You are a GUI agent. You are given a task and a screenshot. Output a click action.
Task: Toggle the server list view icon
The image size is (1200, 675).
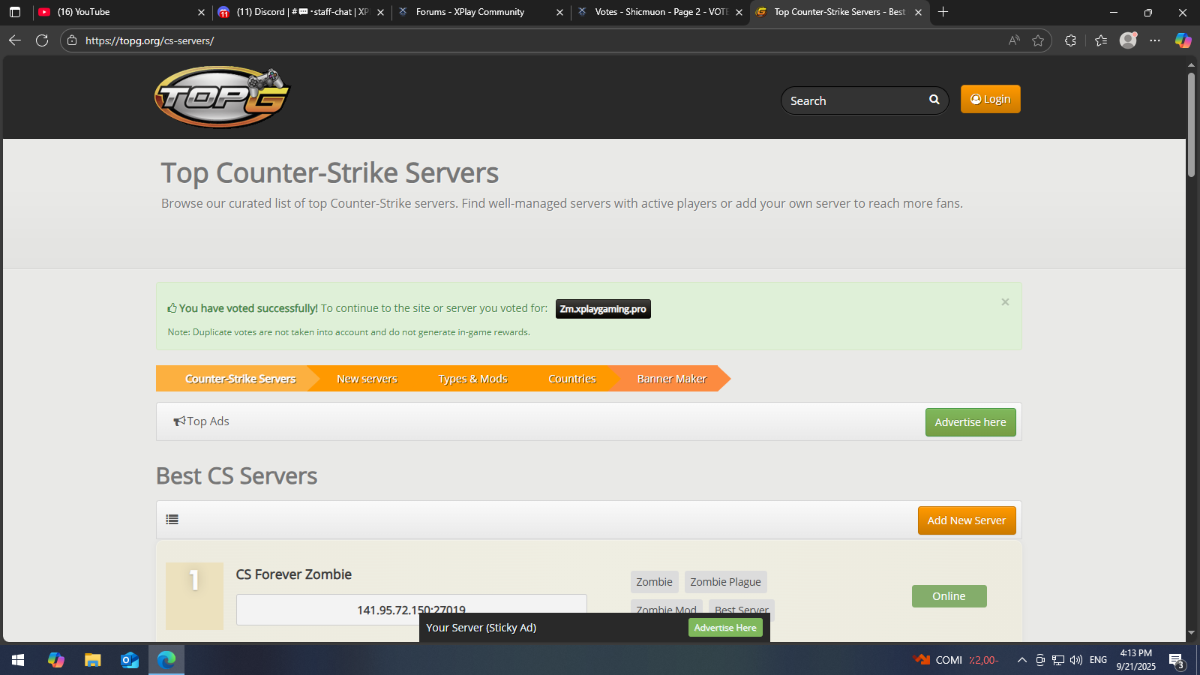pos(173,520)
